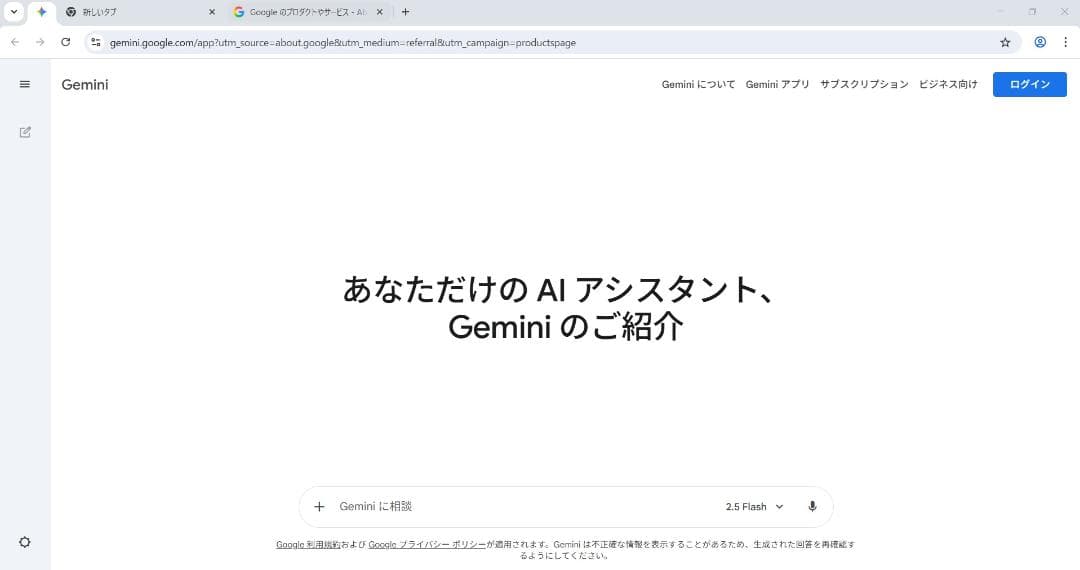
Task: Open the Chrome profile avatar icon
Action: 1040,42
